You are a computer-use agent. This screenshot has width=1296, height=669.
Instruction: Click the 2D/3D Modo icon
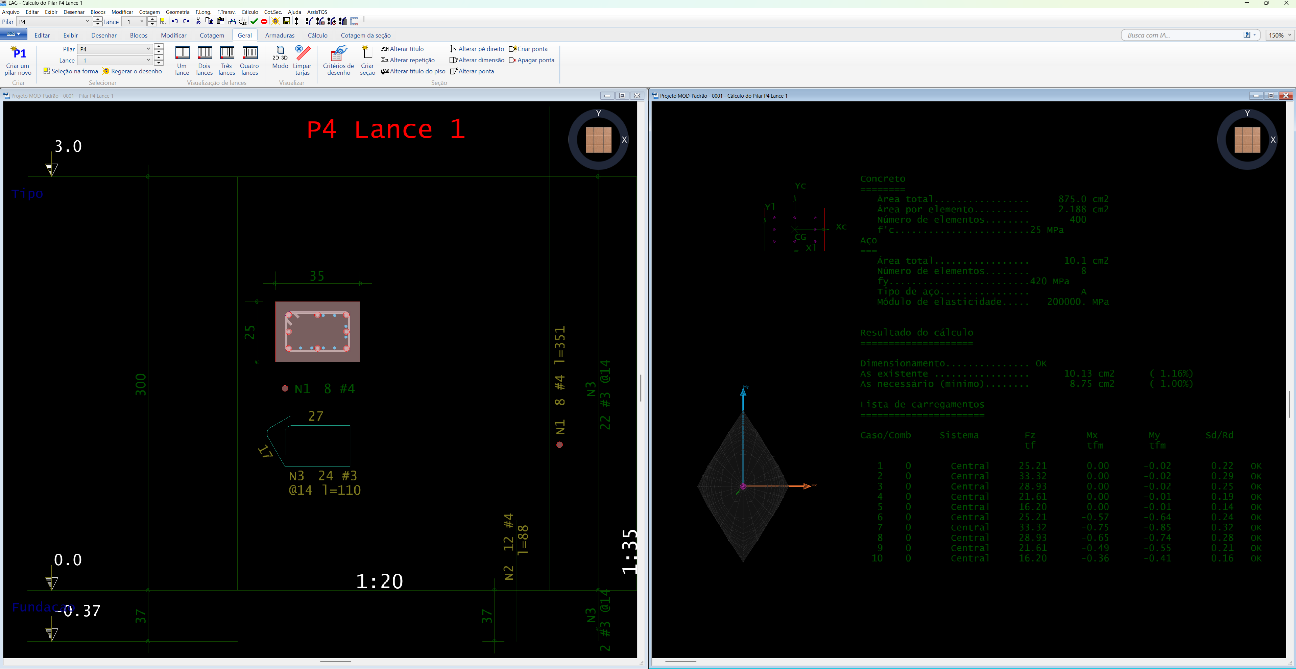click(x=280, y=59)
